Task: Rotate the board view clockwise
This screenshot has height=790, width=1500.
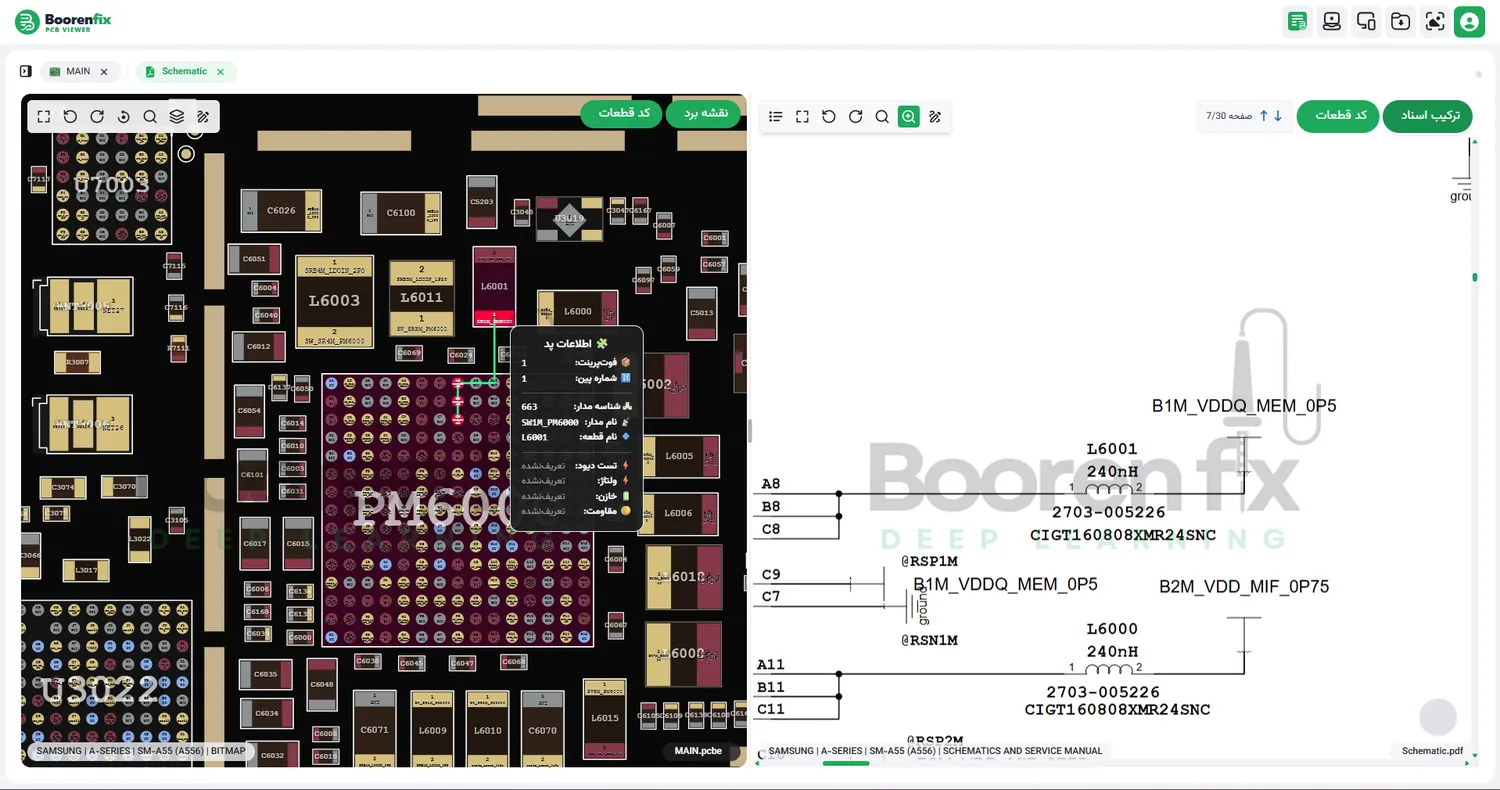Action: coord(97,117)
